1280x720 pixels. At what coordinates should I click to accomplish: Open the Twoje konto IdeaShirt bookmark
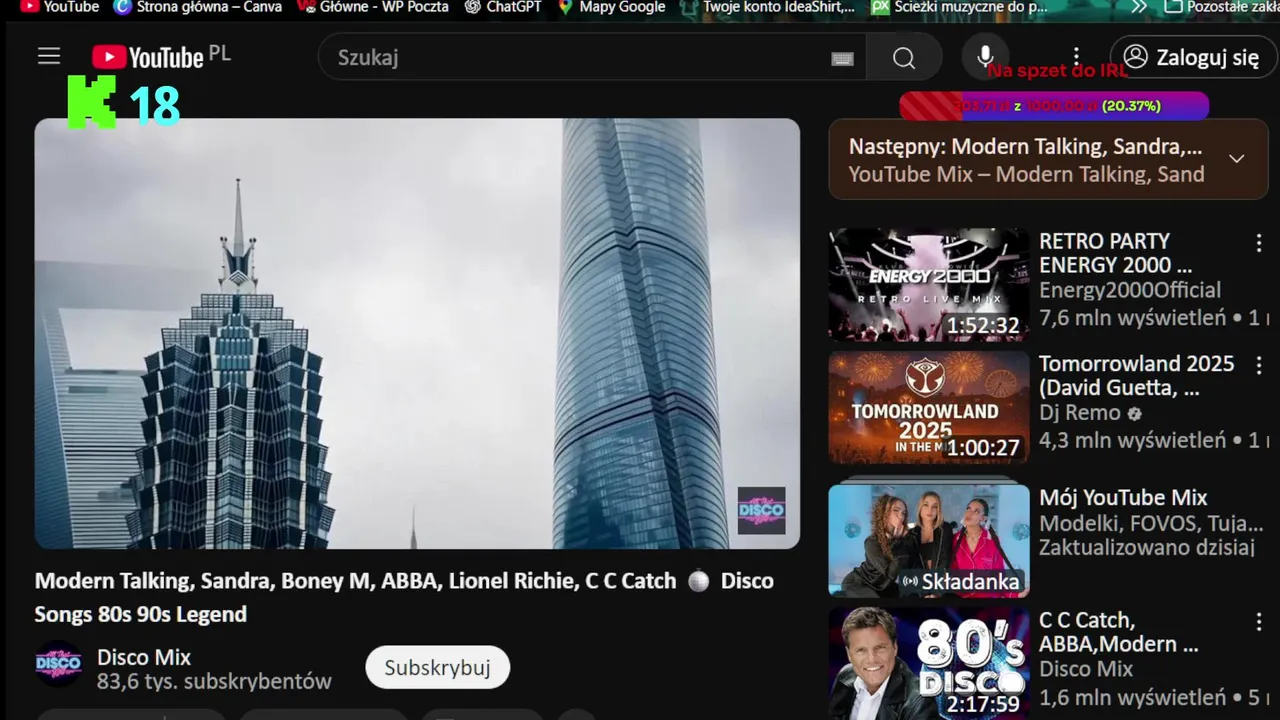point(768,7)
